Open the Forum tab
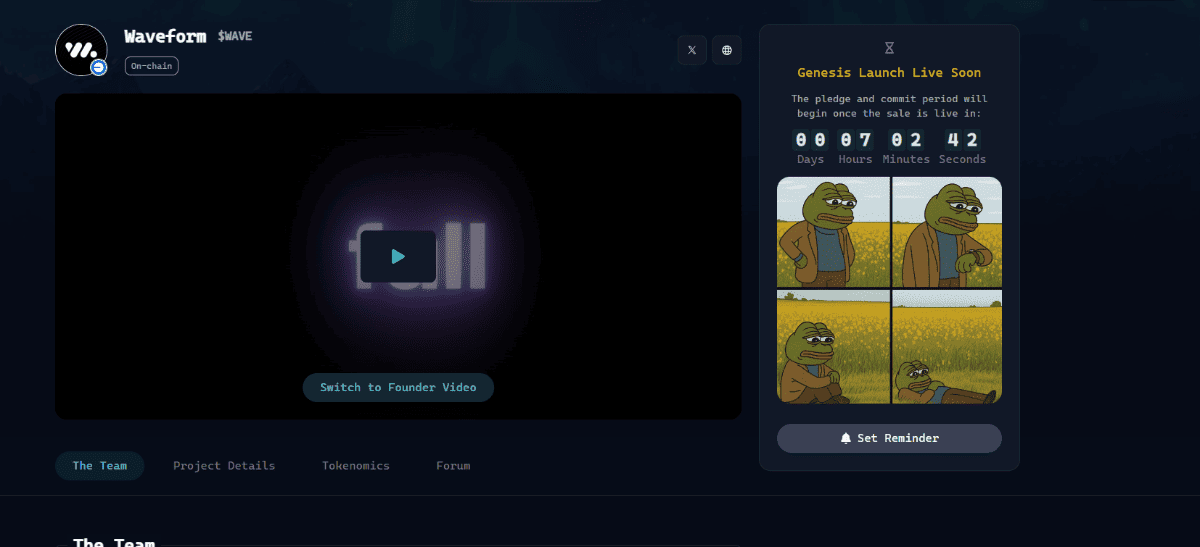The height and width of the screenshot is (547, 1200). (x=453, y=466)
